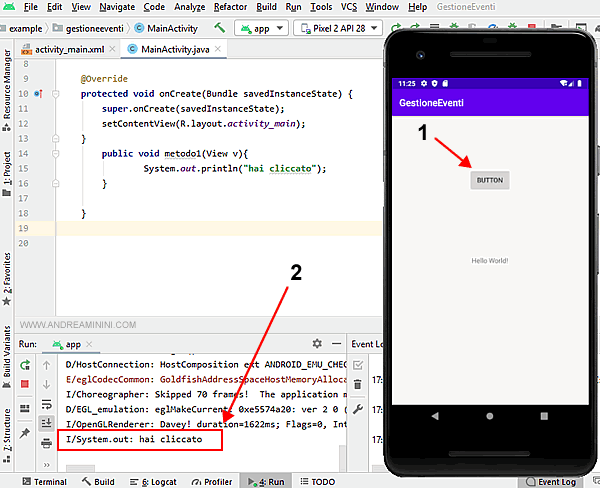This screenshot has width=600, height=488.
Task: Toggle scroll to end in the Run console
Action: pyautogui.click(x=46, y=423)
